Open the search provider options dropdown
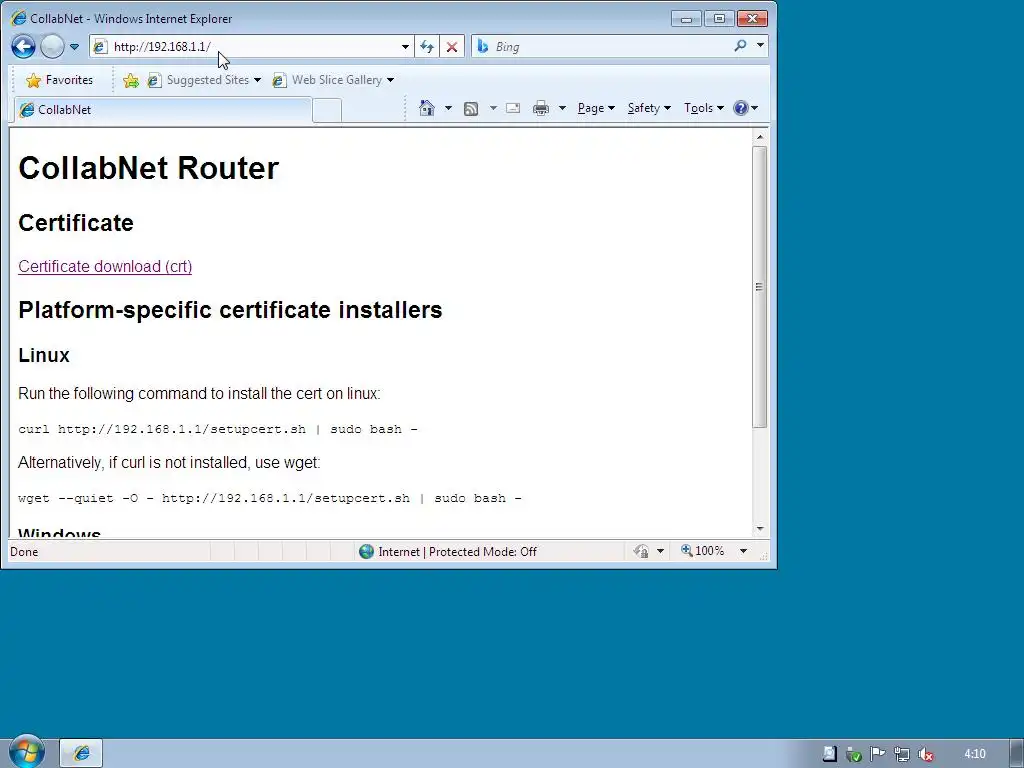 point(760,46)
